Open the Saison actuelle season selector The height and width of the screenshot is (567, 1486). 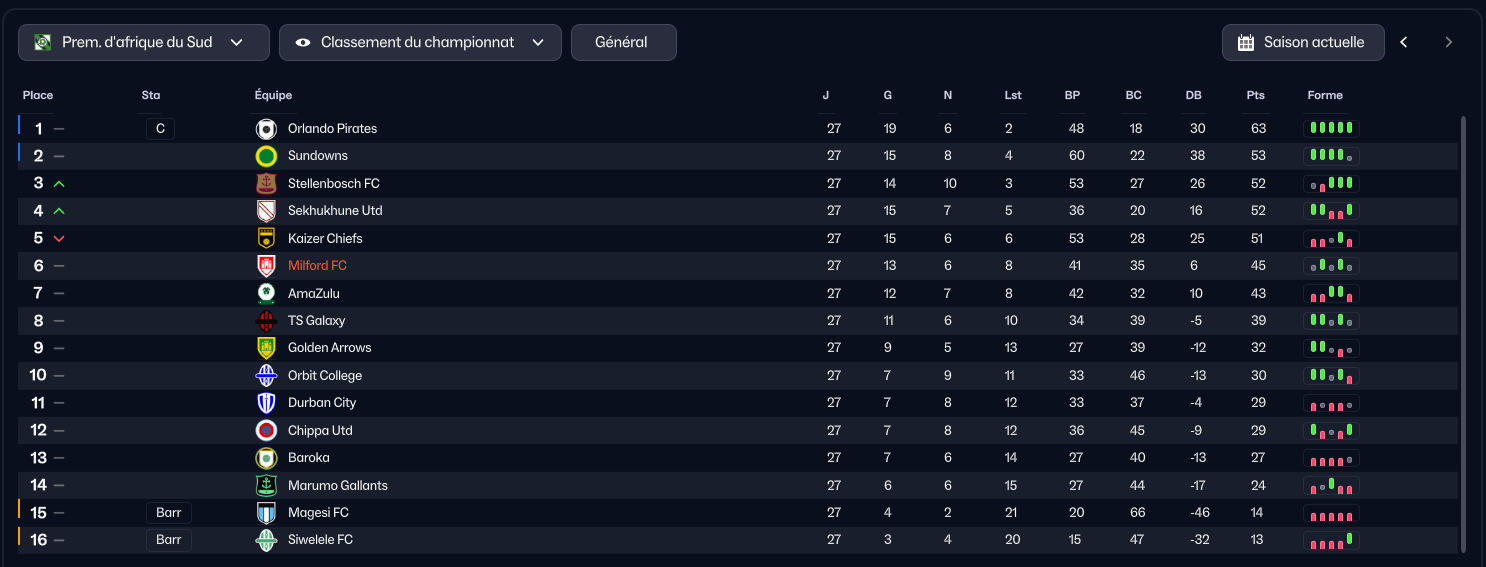[x=1303, y=43]
